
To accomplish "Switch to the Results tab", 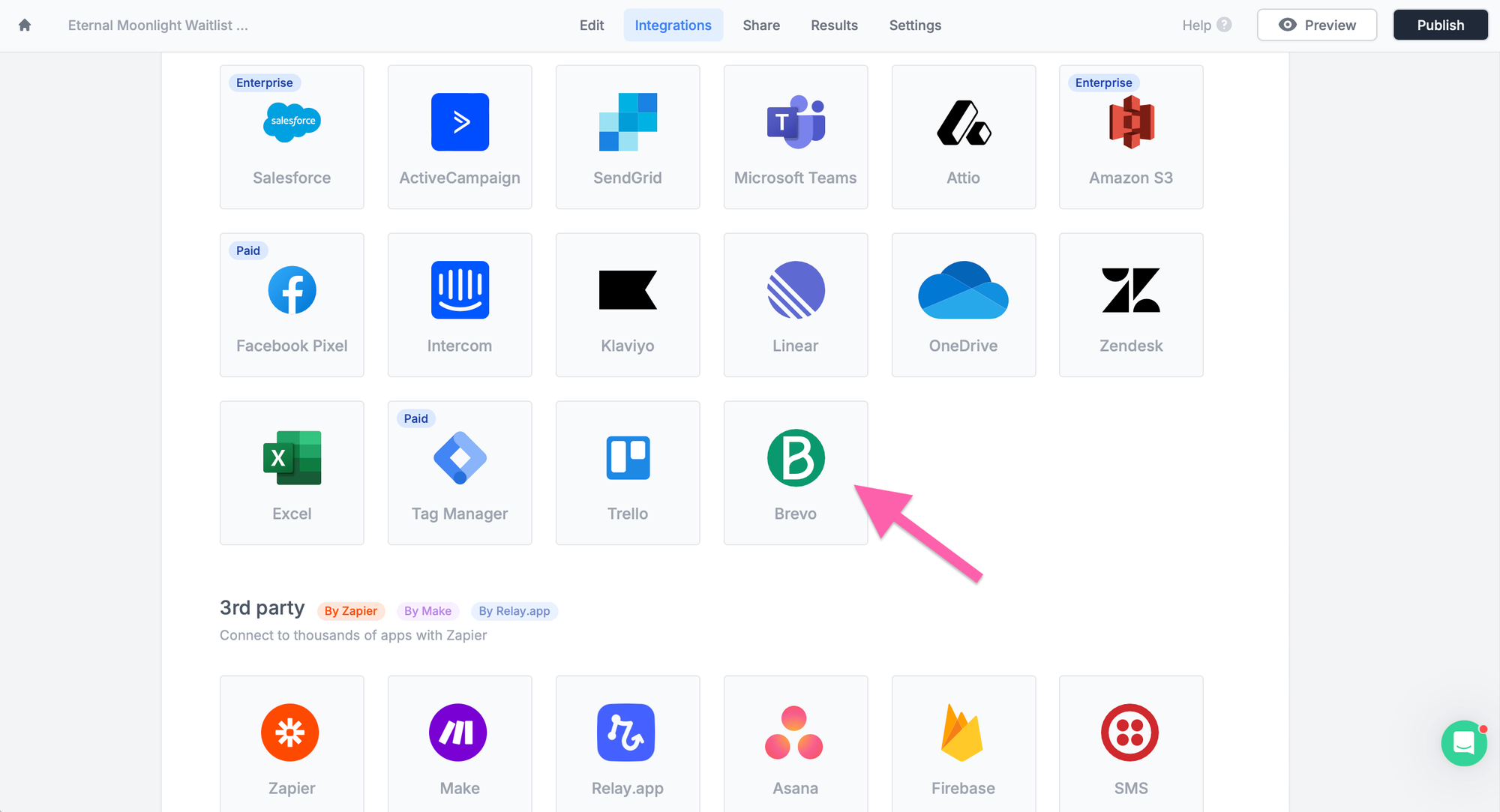I will (832, 25).
